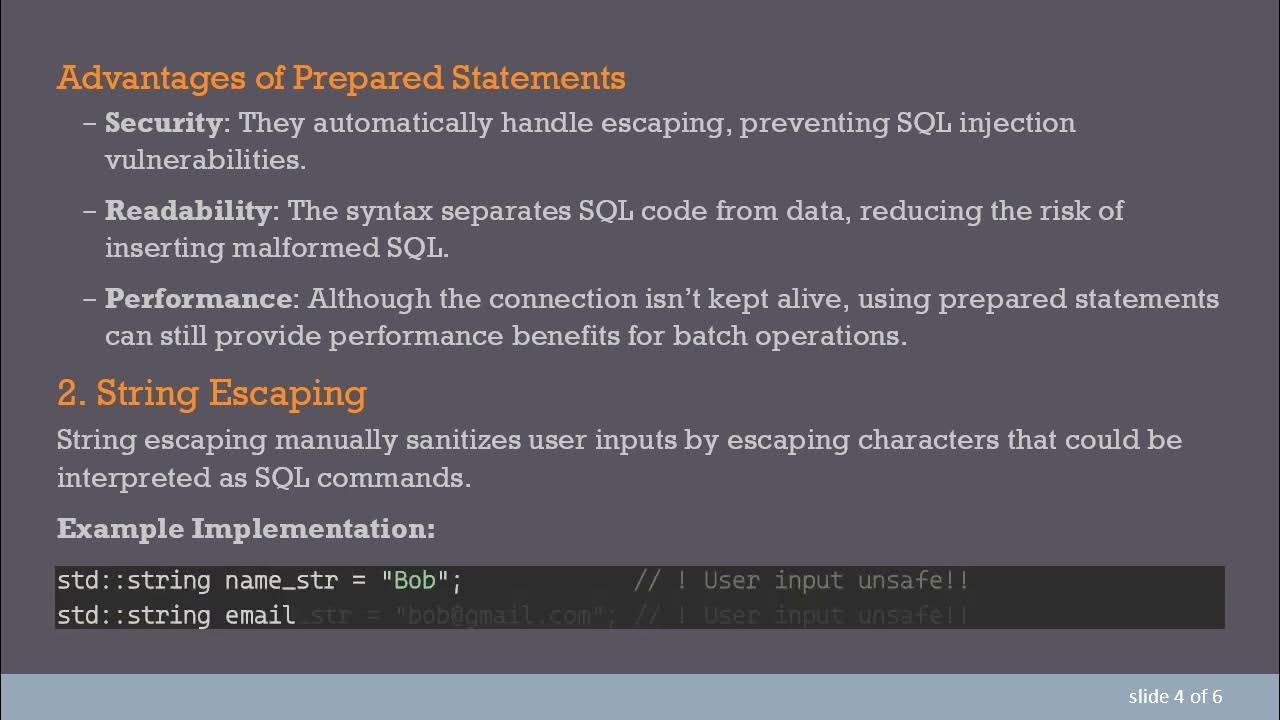Image resolution: width=1280 pixels, height=720 pixels.
Task: Click "inserting malformed SQL" text line
Action: click(276, 248)
